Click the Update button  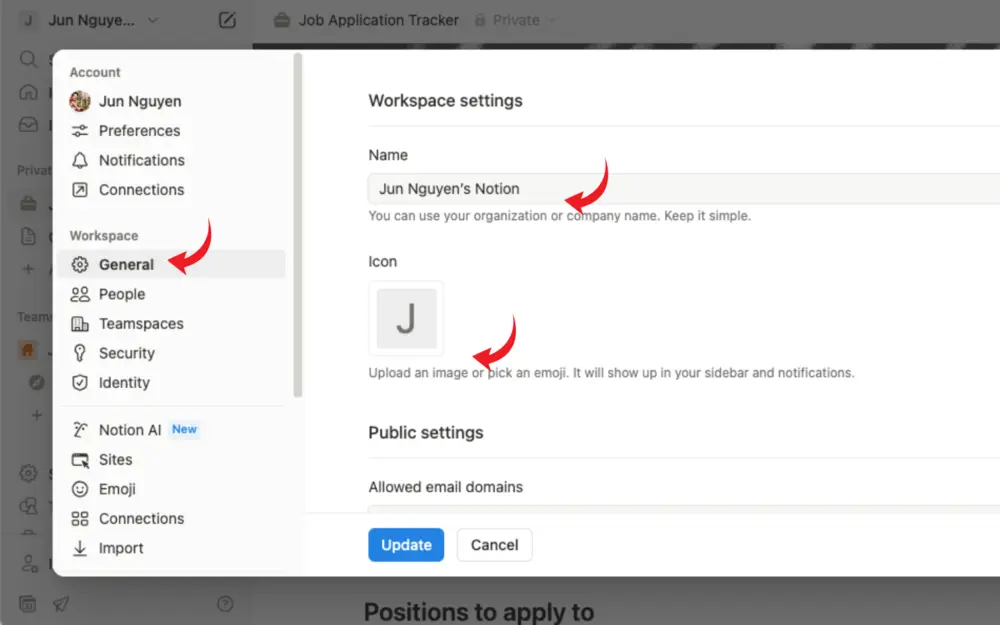coord(406,545)
